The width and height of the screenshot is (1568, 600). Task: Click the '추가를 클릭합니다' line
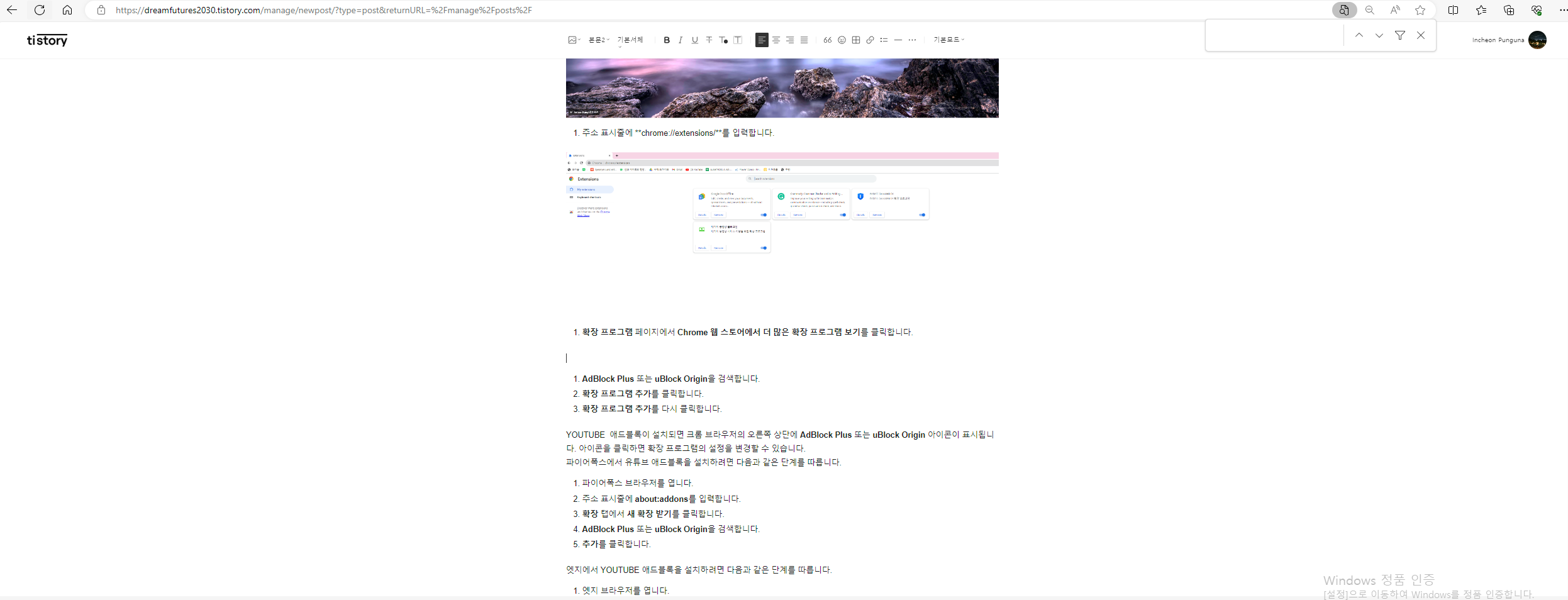pos(616,544)
